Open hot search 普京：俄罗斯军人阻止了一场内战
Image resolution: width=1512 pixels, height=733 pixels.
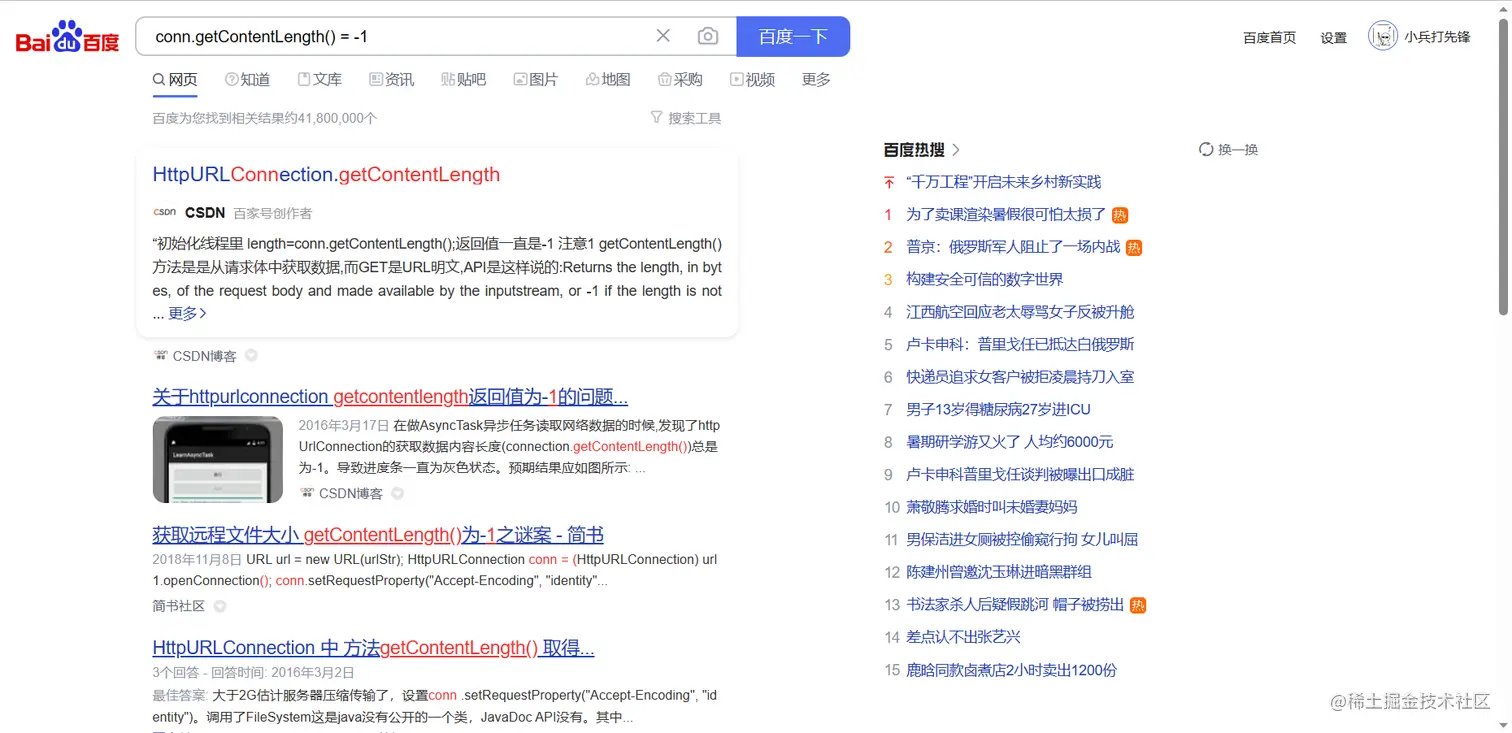pos(1013,247)
